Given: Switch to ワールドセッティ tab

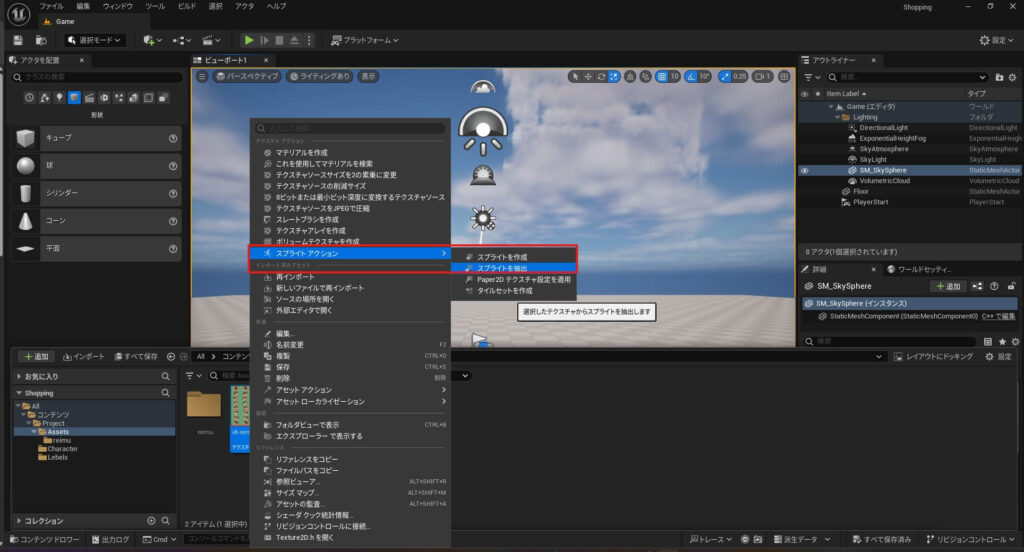Looking at the screenshot, I should coord(919,269).
